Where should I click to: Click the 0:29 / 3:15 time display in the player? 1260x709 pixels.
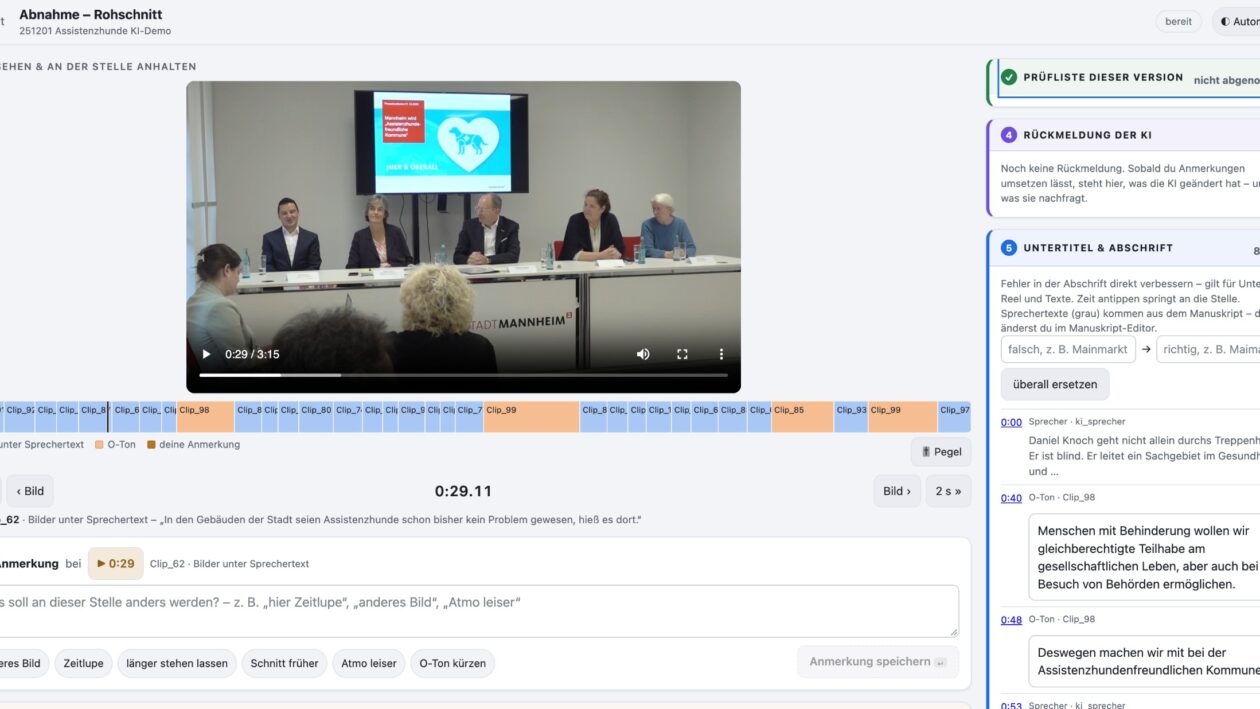point(252,354)
